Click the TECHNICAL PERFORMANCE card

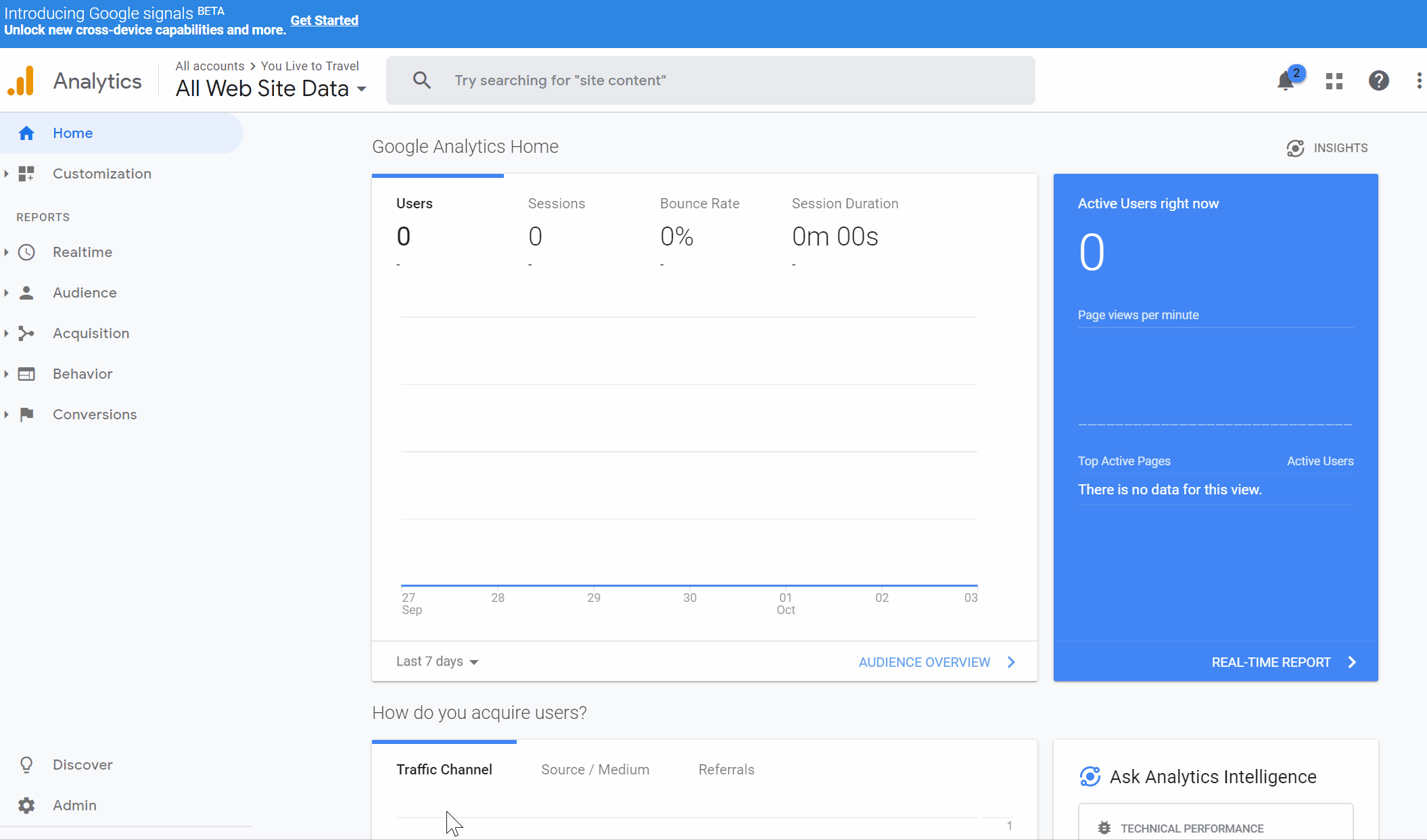click(1215, 822)
